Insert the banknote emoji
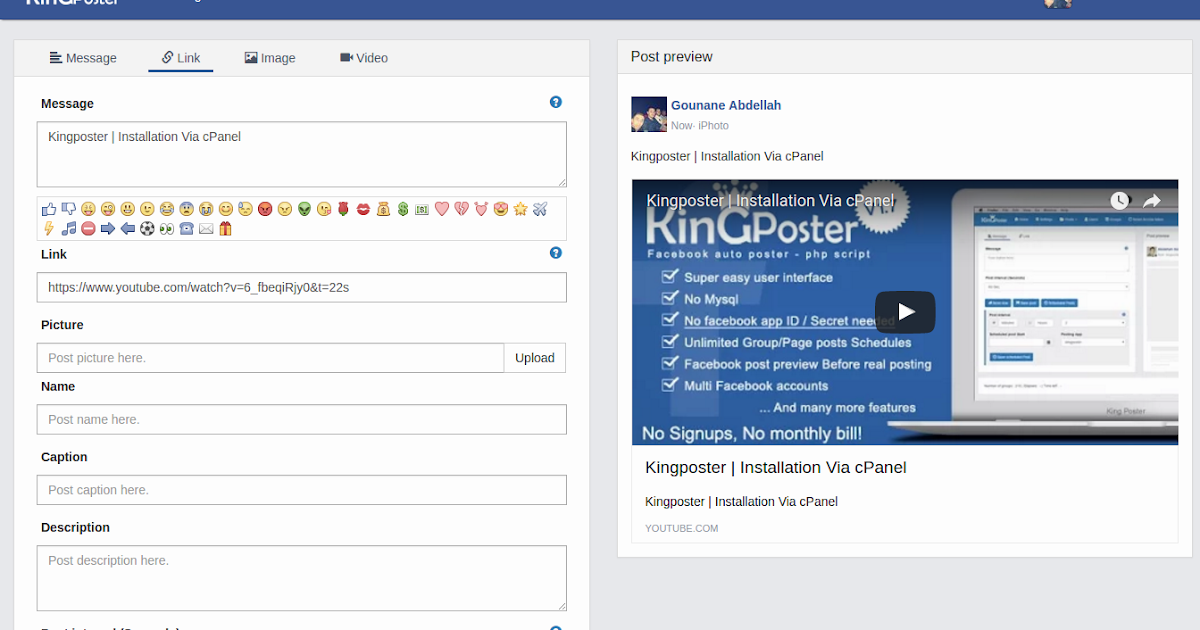 421,209
